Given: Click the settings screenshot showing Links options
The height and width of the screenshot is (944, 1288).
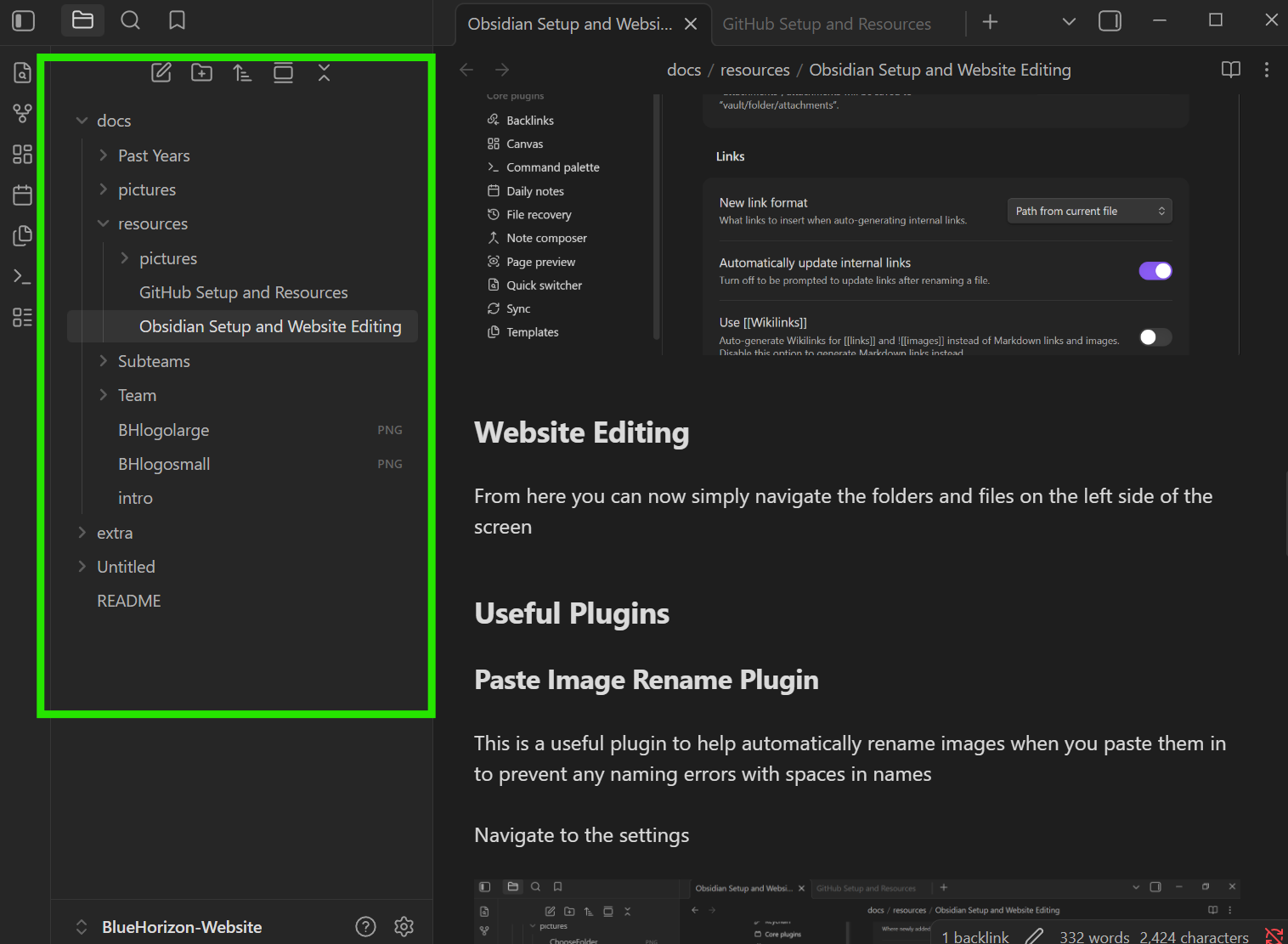Looking at the screenshot, I should point(856,224).
